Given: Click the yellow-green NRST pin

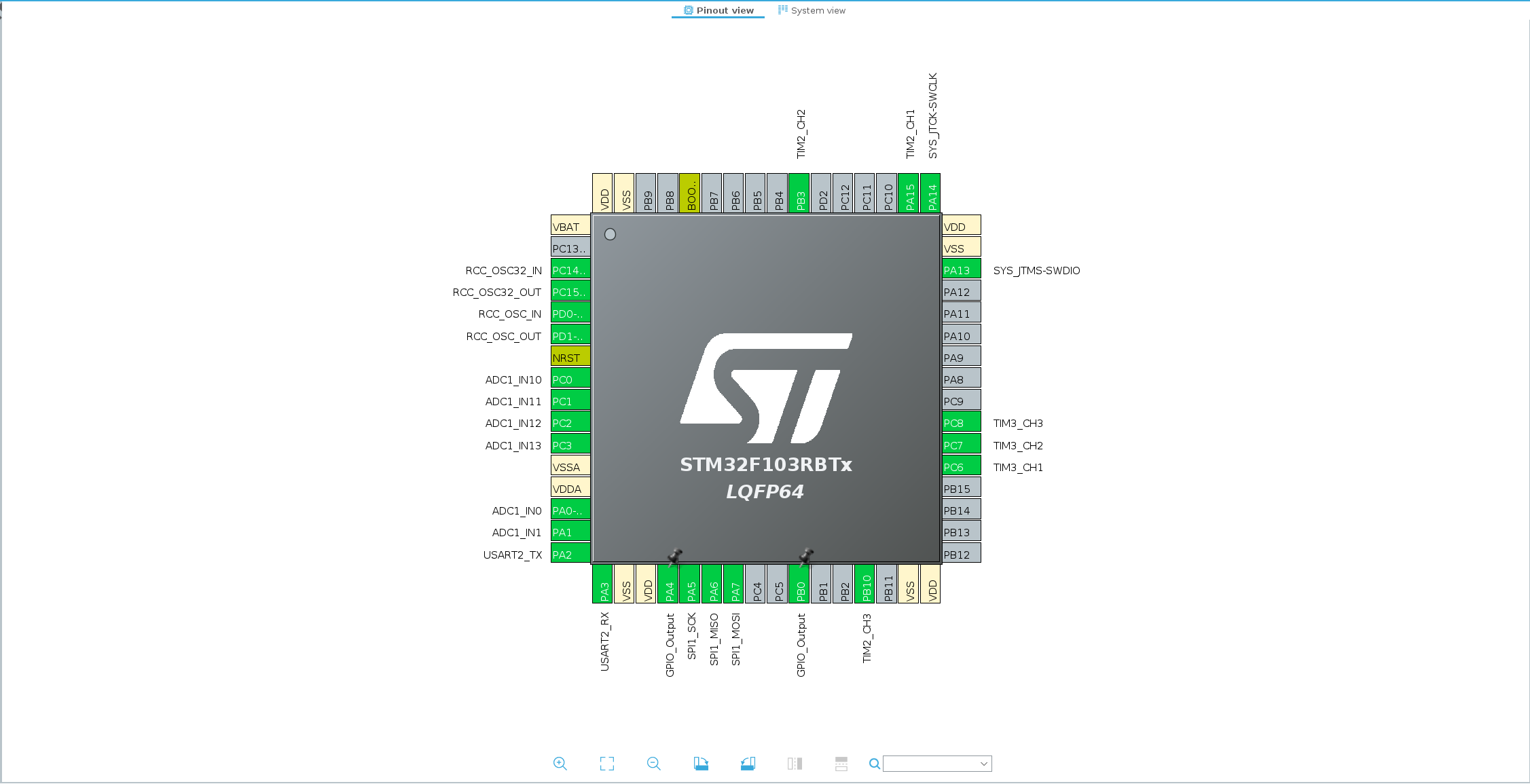Looking at the screenshot, I should [570, 357].
